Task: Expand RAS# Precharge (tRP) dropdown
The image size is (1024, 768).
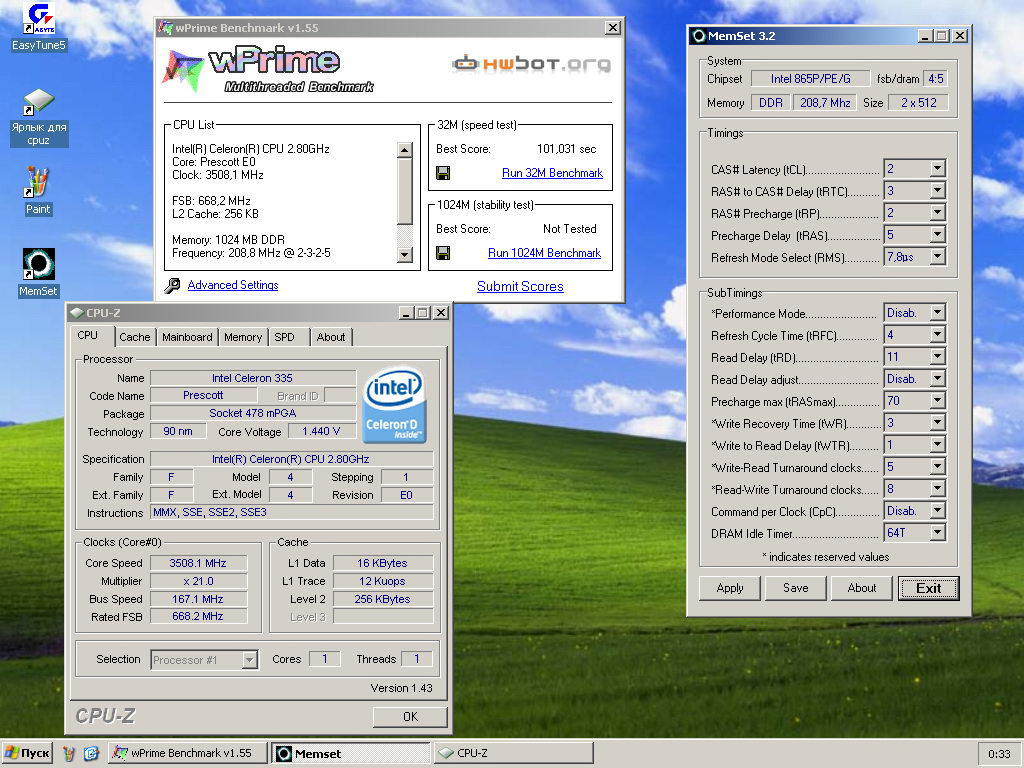Action: pyautogui.click(x=937, y=213)
